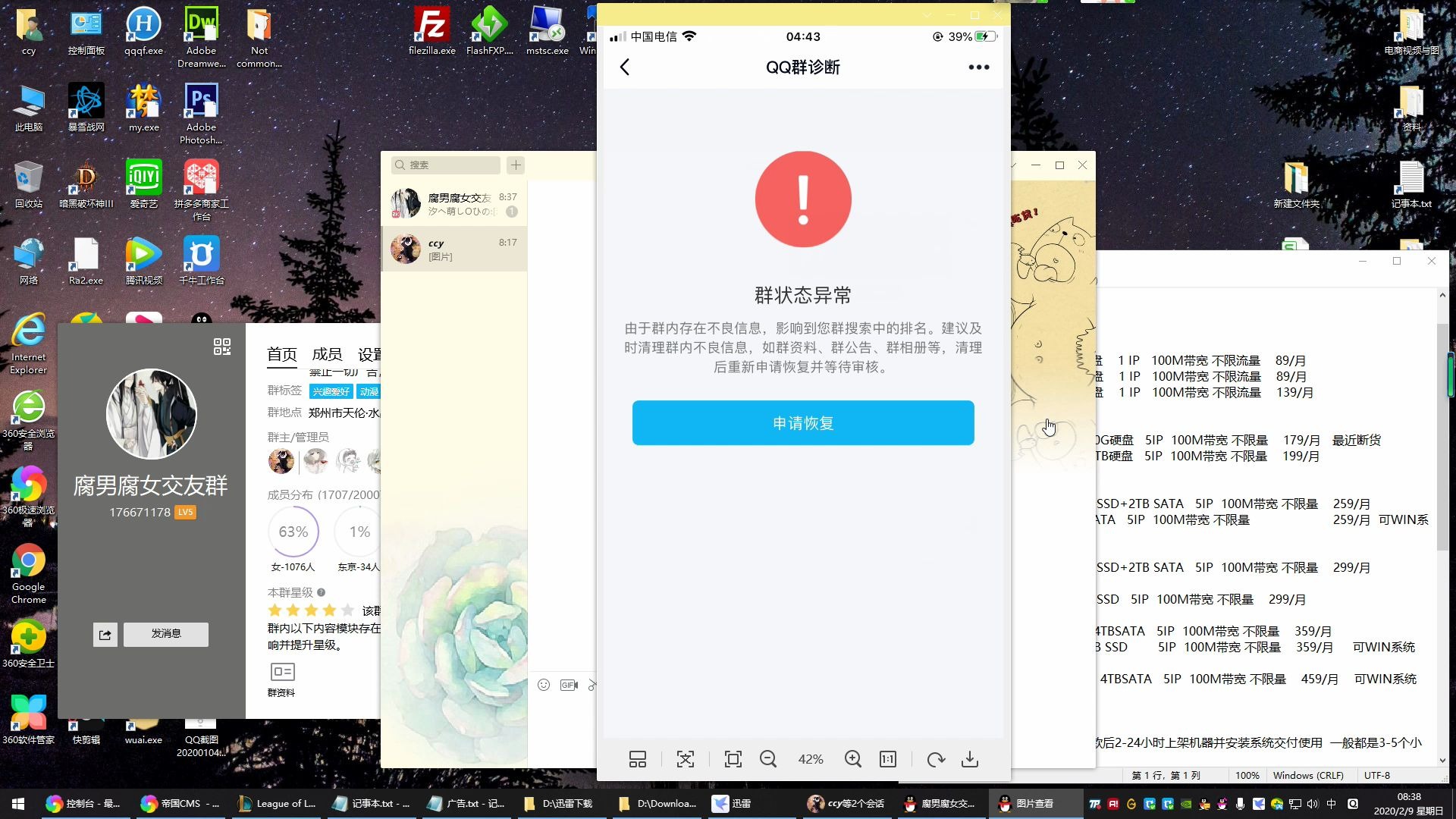Drag the image zoom slider at 42%
Screen dimensions: 1456x819
[x=811, y=759]
